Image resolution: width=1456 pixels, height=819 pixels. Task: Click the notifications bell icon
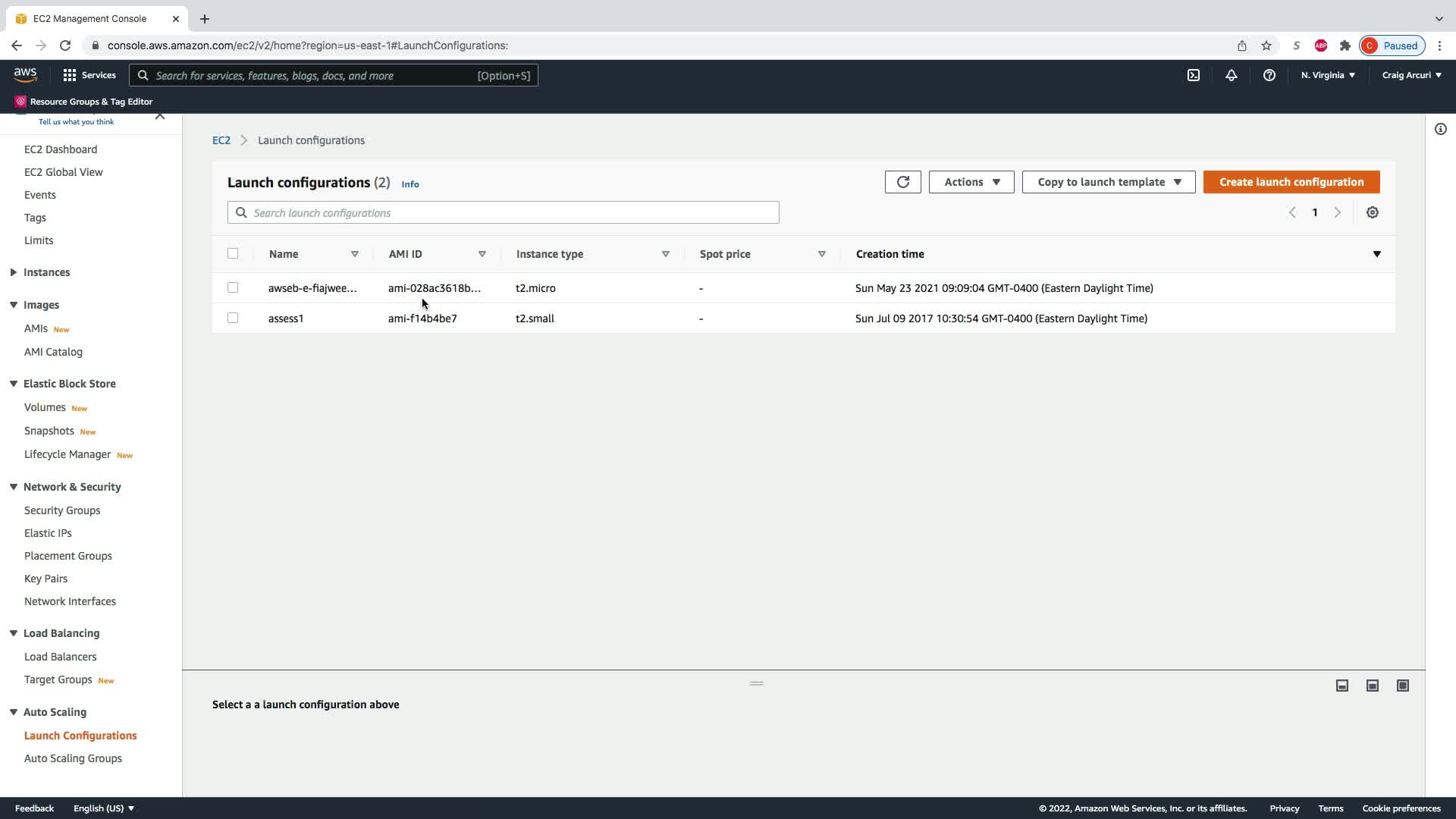[1232, 75]
